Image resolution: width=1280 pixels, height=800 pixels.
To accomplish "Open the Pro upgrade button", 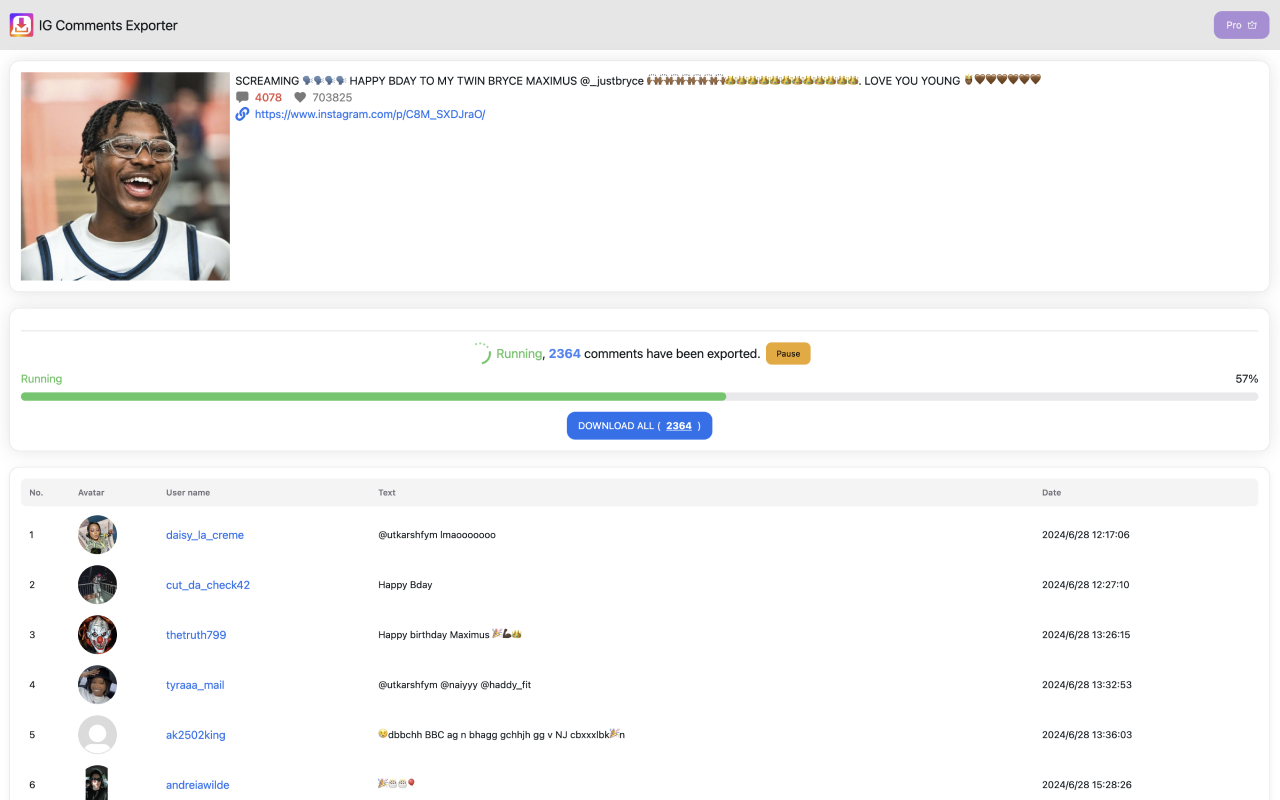I will click(1241, 25).
